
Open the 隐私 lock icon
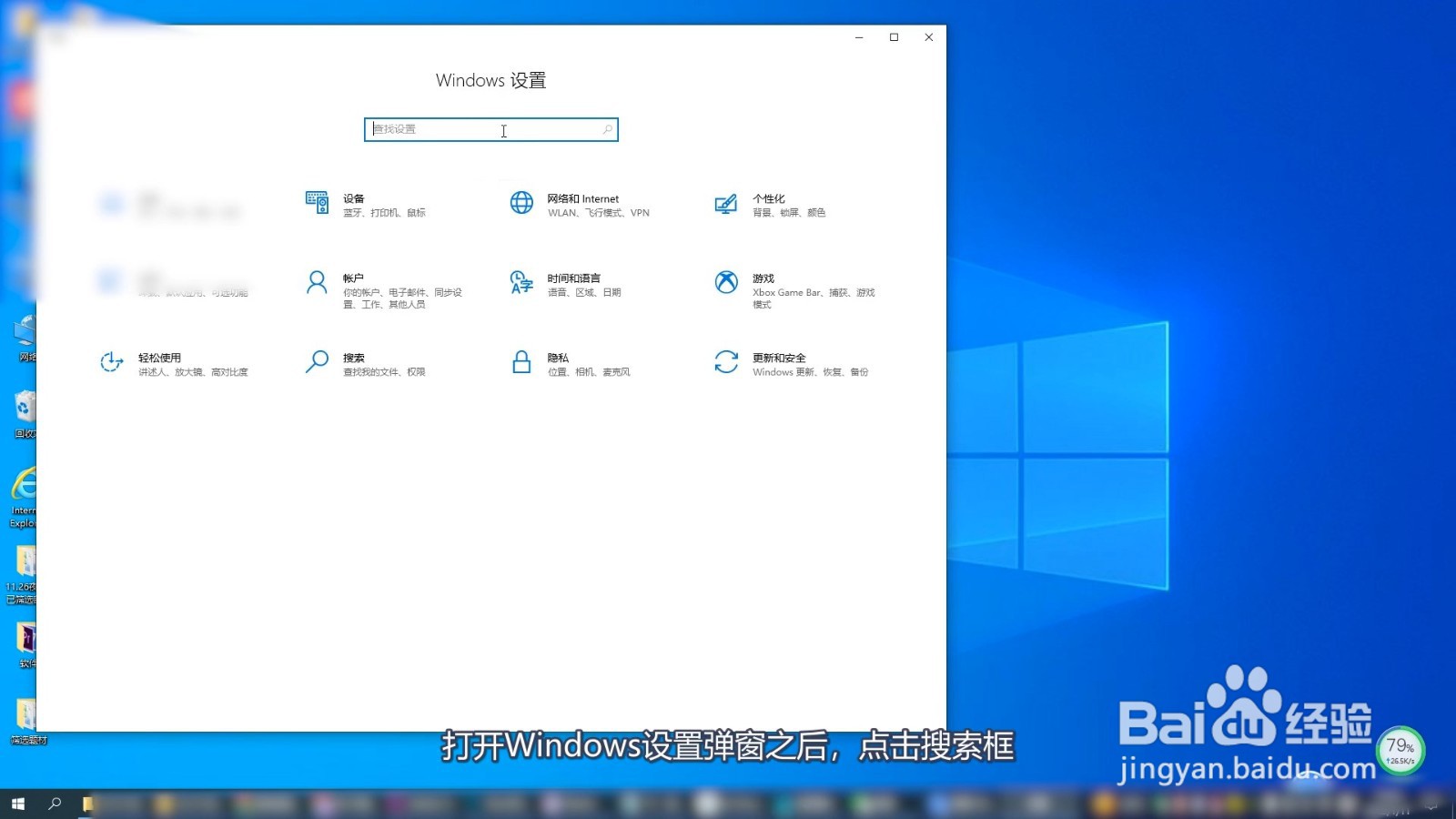[x=521, y=362]
